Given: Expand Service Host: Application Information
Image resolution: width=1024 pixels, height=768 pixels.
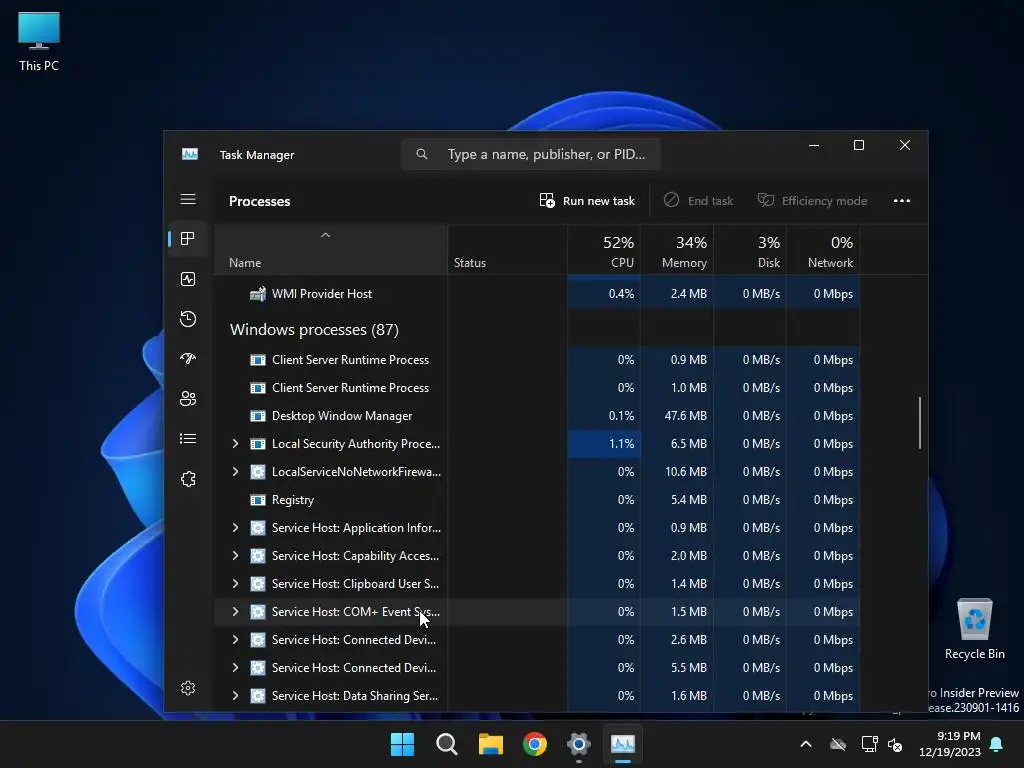Looking at the screenshot, I should 235,528.
